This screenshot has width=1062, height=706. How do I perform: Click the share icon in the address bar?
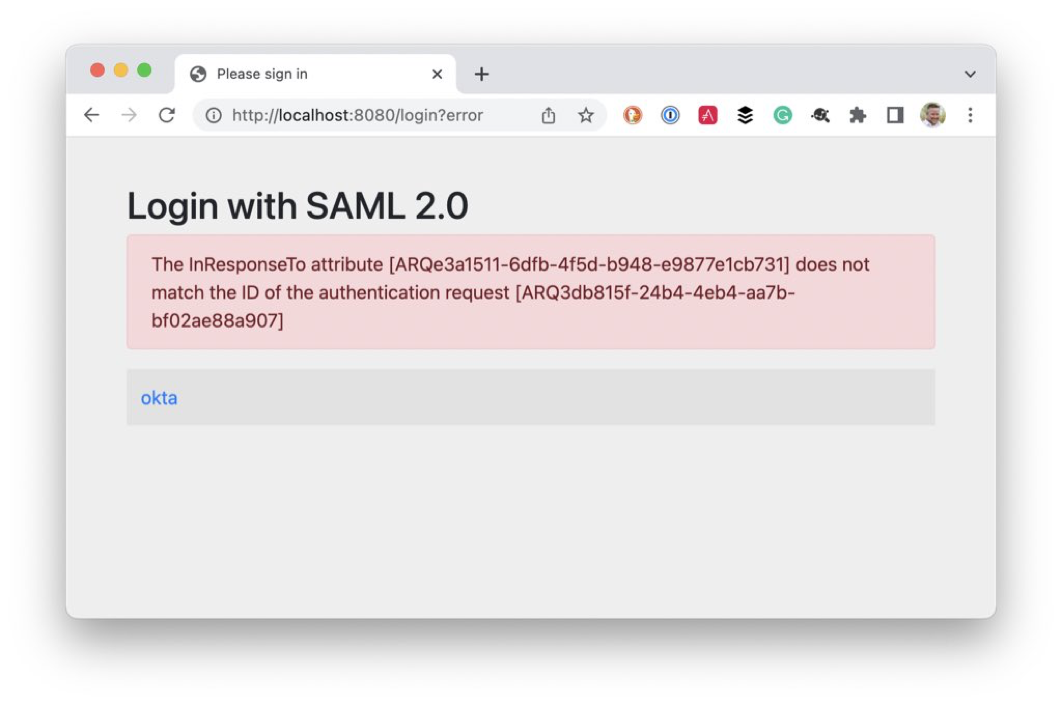[547, 114]
